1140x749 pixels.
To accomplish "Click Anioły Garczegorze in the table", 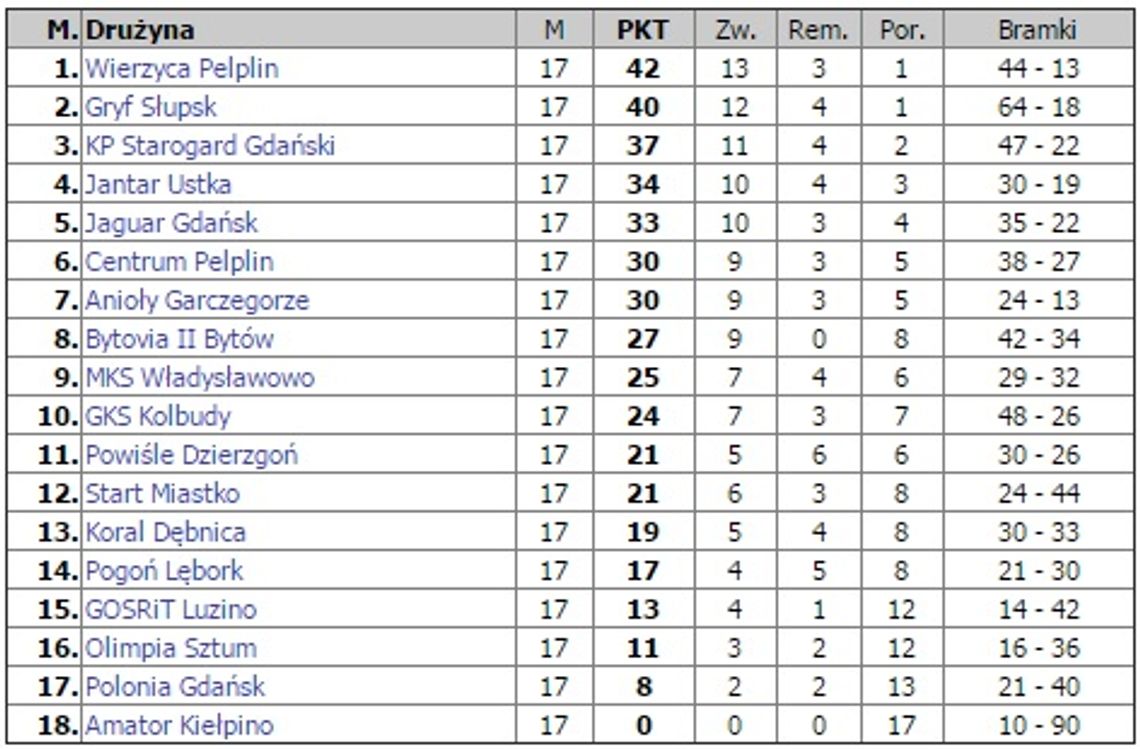I will (197, 300).
